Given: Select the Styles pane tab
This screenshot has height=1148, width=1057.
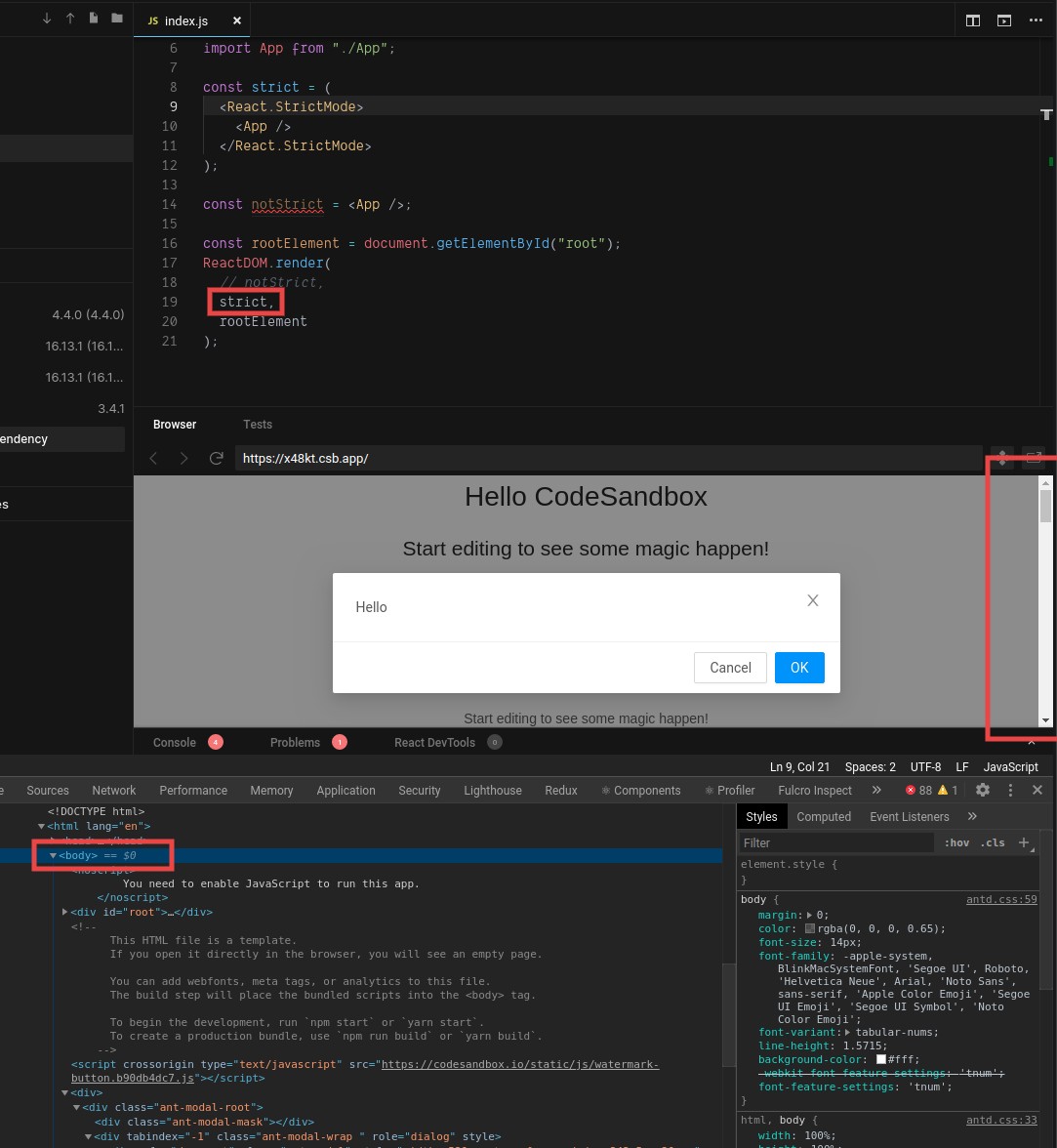Looking at the screenshot, I should pyautogui.click(x=761, y=817).
